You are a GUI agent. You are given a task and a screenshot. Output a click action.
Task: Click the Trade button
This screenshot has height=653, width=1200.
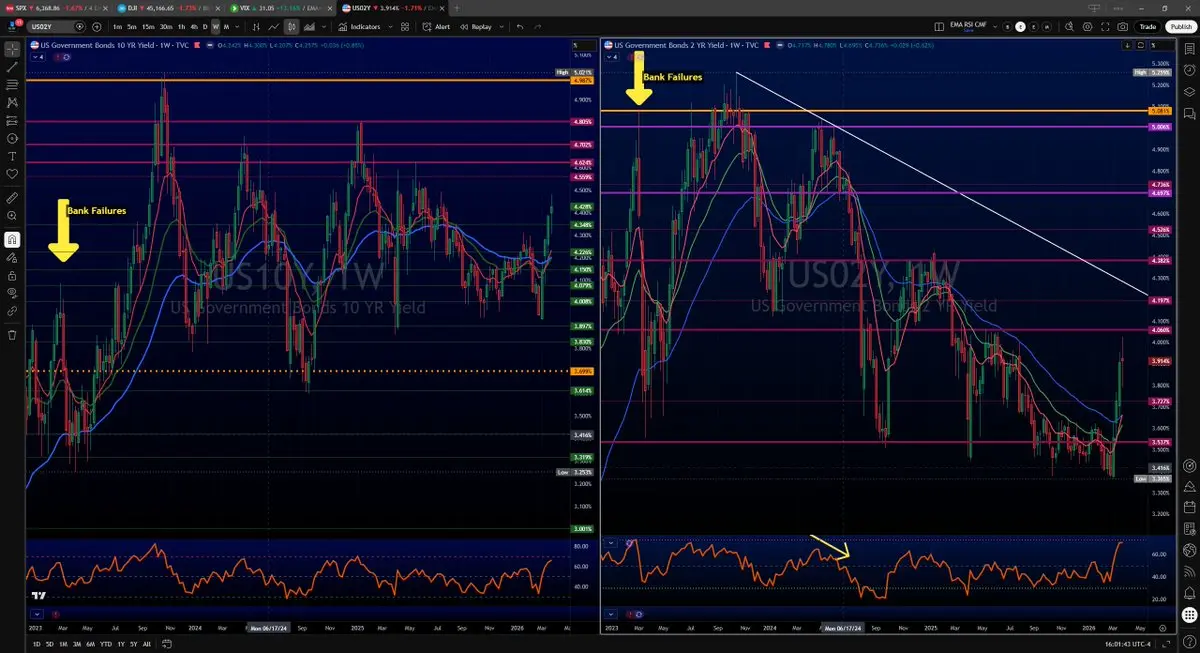pyautogui.click(x=1148, y=25)
